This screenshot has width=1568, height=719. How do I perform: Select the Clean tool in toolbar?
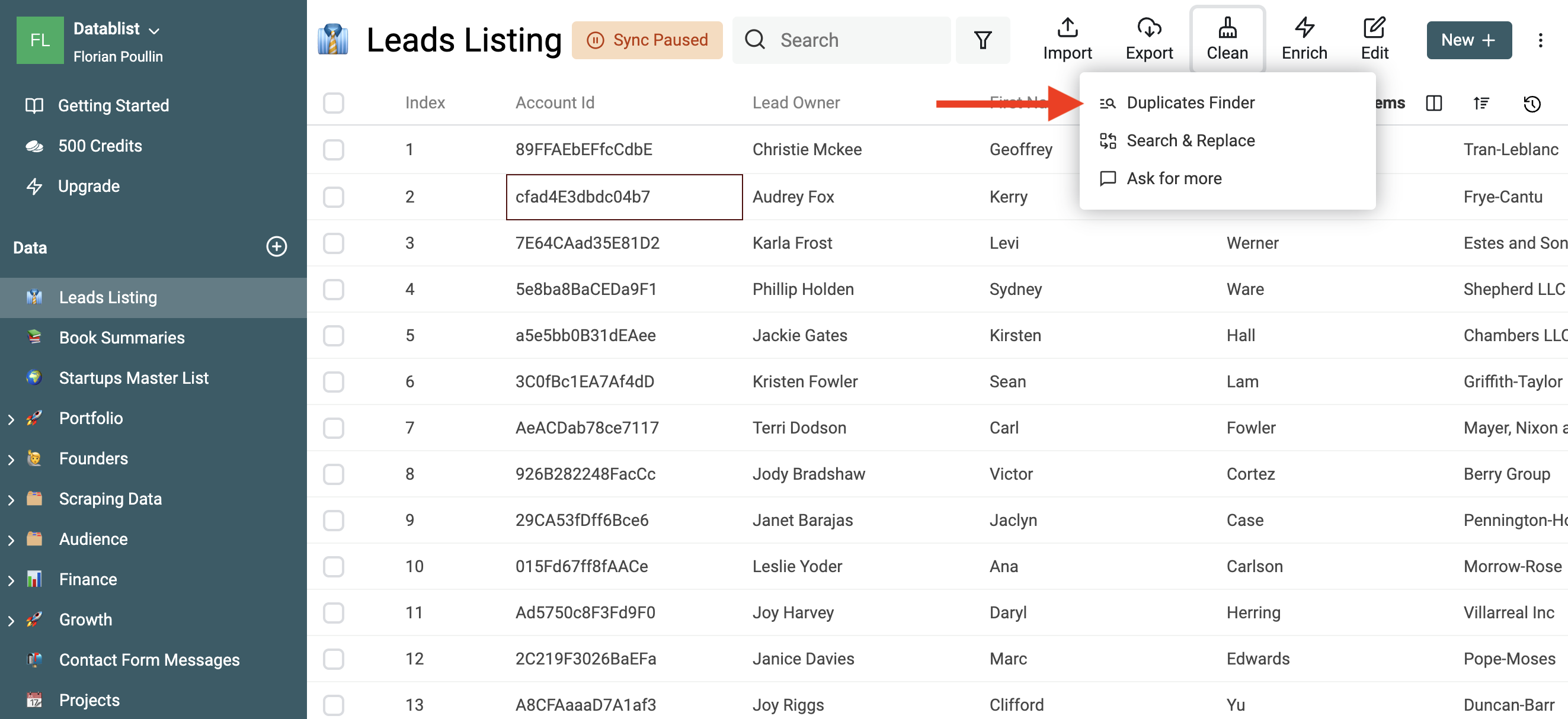point(1227,40)
